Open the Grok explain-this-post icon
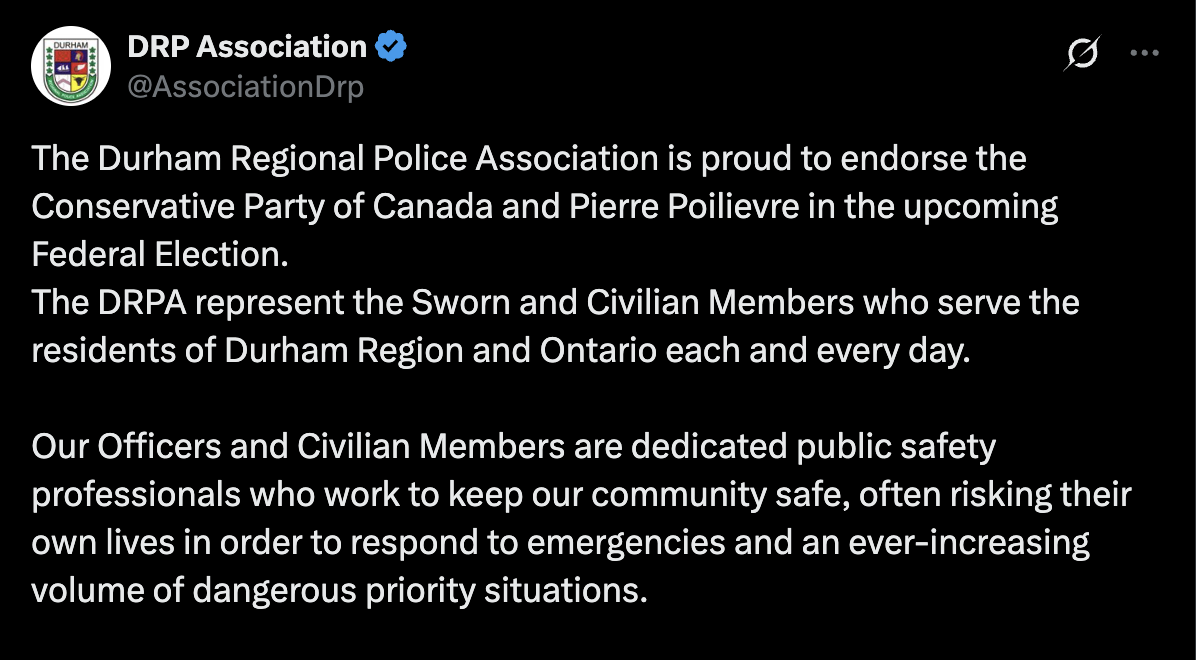This screenshot has height=660, width=1196. point(1082,53)
